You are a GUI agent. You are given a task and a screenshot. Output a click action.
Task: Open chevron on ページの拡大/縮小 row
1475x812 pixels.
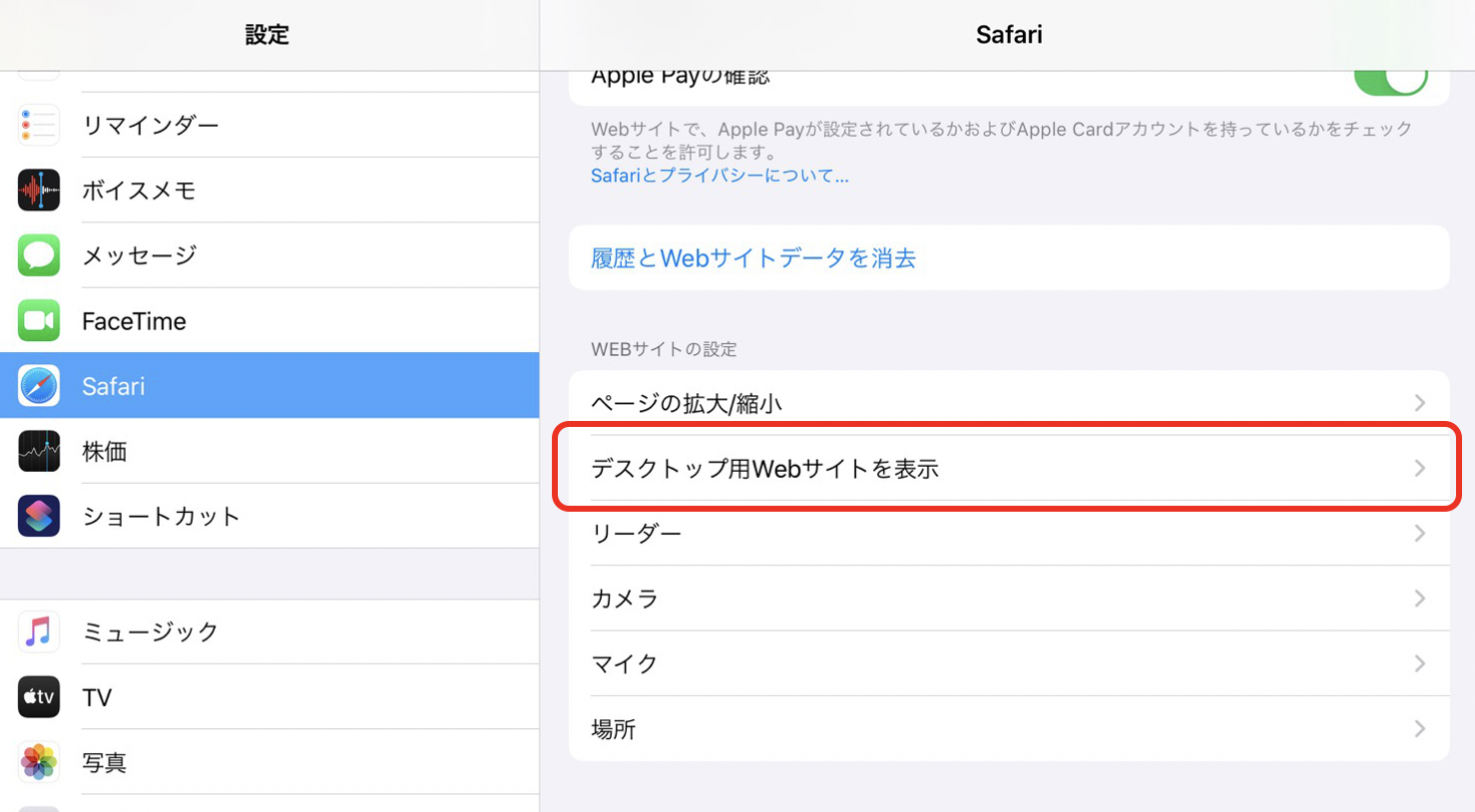tap(1419, 403)
